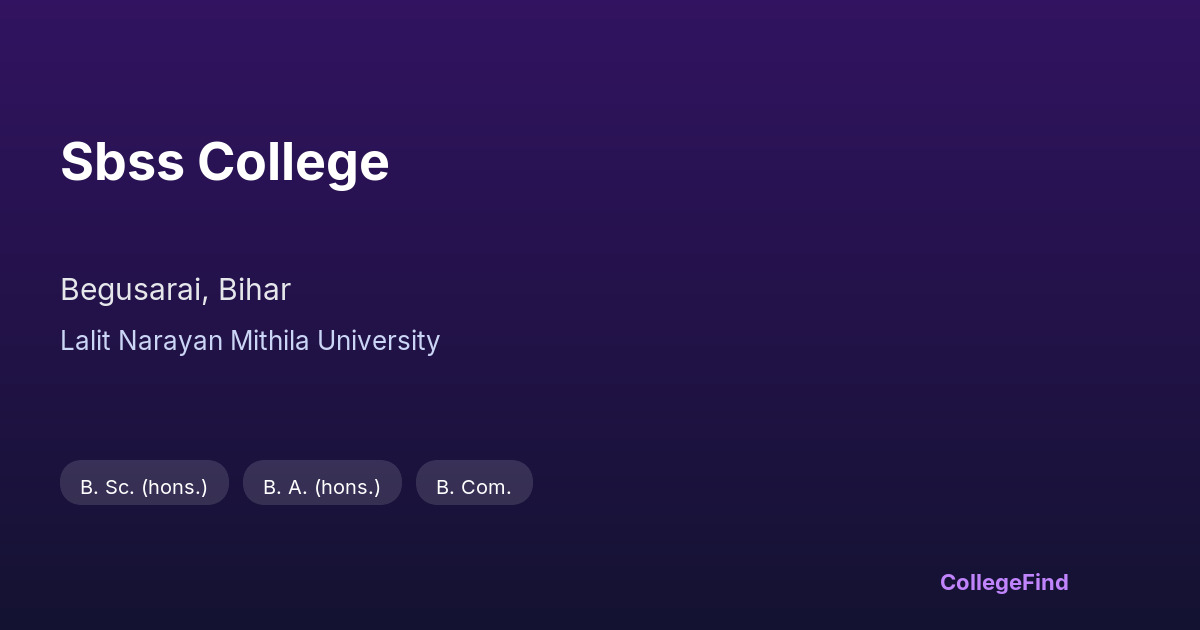Click the city name 'Begusarai'
Viewport: 1200px width, 630px height.
point(133,290)
